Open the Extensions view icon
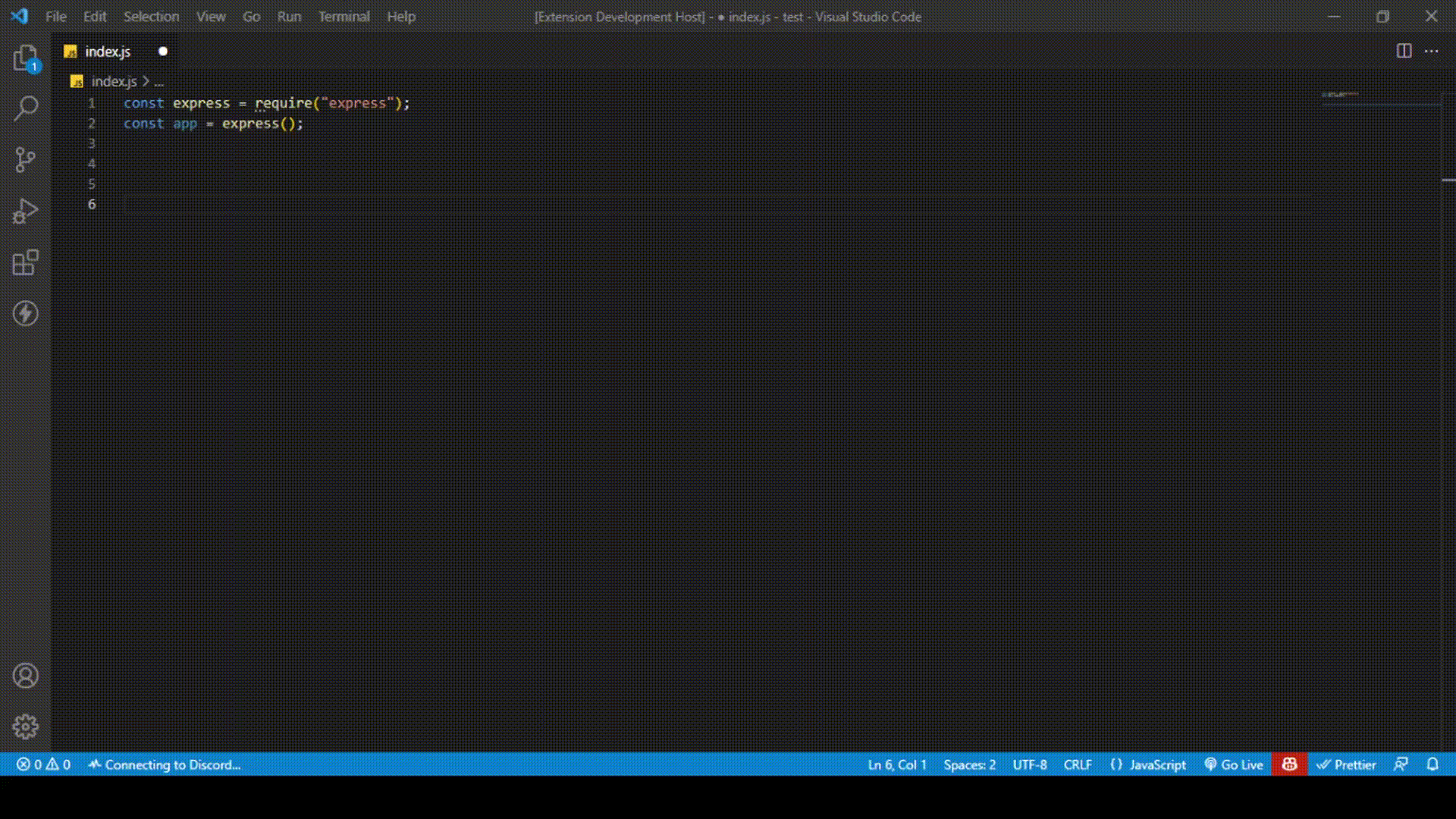This screenshot has height=819, width=1456. point(25,262)
